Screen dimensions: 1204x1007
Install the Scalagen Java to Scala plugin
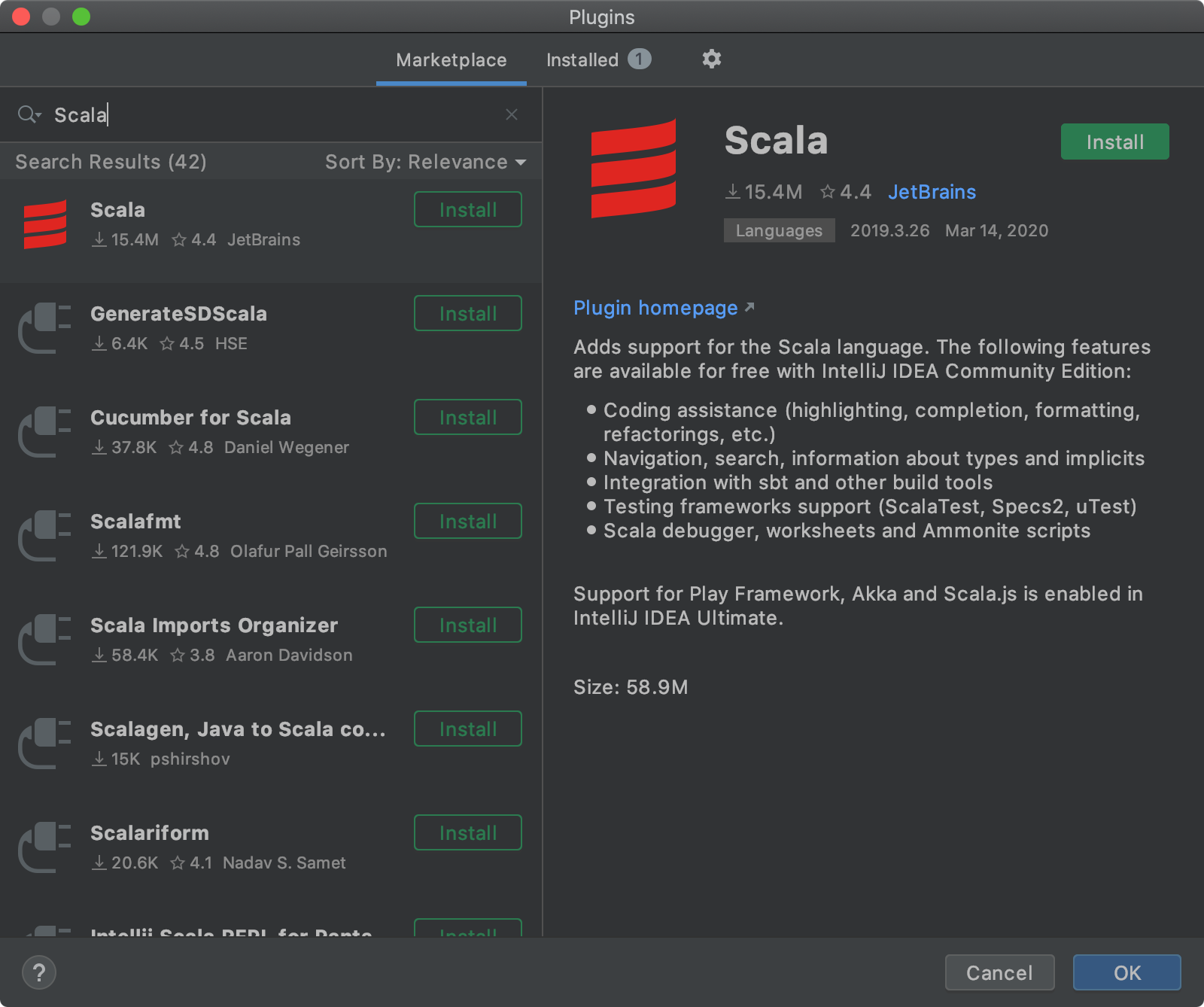(468, 729)
